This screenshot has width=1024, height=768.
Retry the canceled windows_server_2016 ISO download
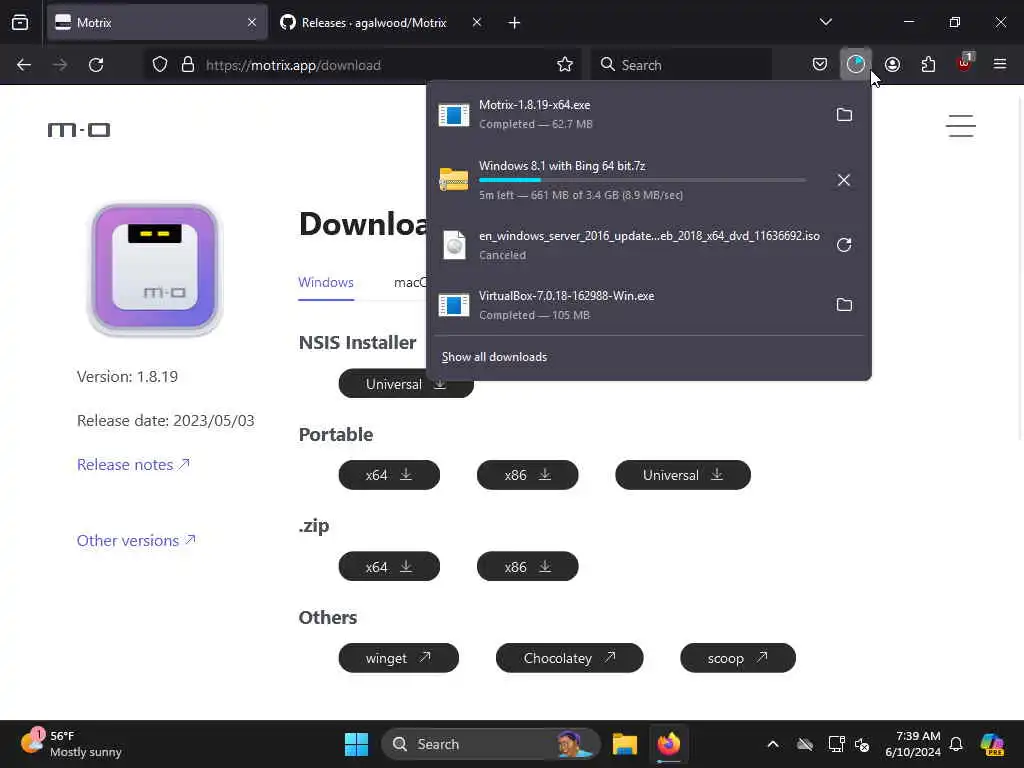[844, 245]
